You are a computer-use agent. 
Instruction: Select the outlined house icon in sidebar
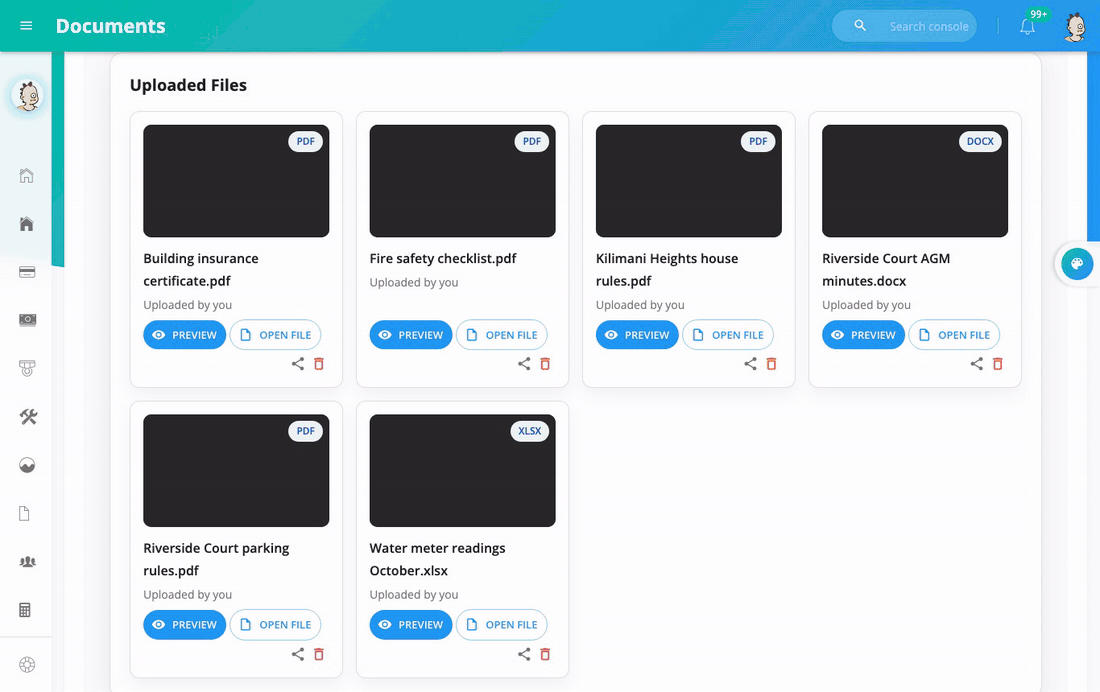[27, 175]
